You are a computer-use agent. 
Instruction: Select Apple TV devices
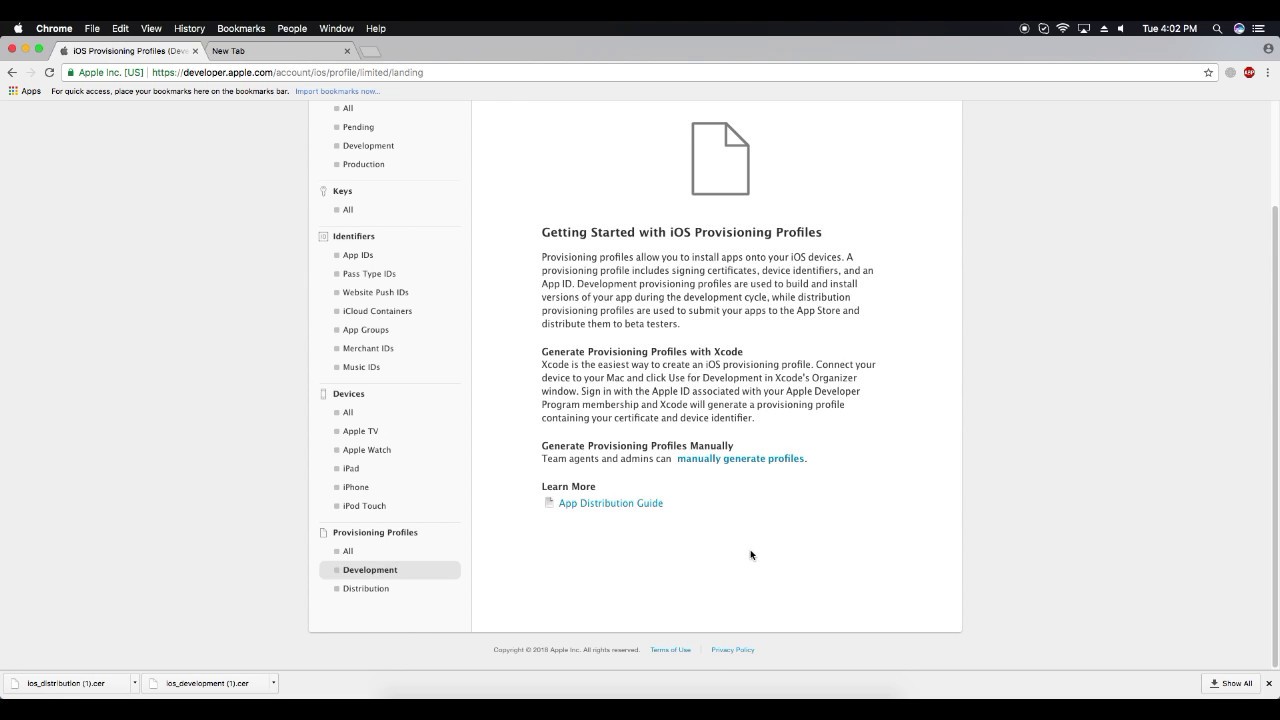point(360,431)
